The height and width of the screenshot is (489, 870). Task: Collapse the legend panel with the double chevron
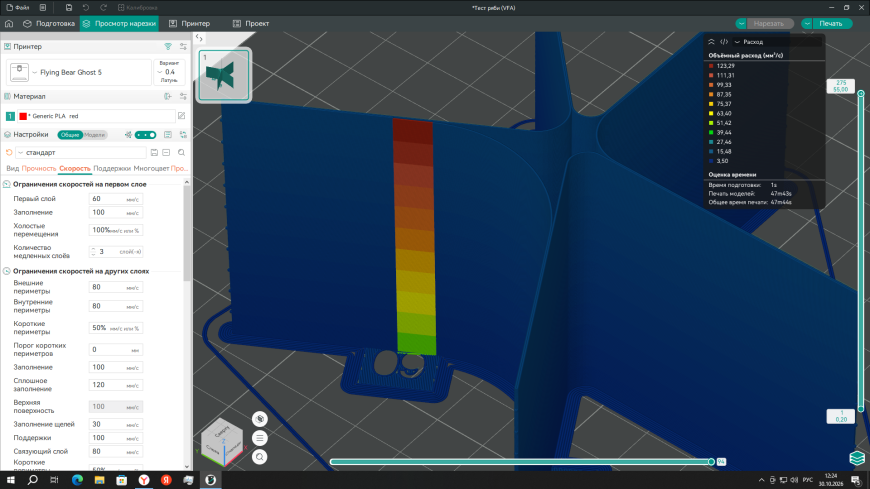(x=711, y=42)
